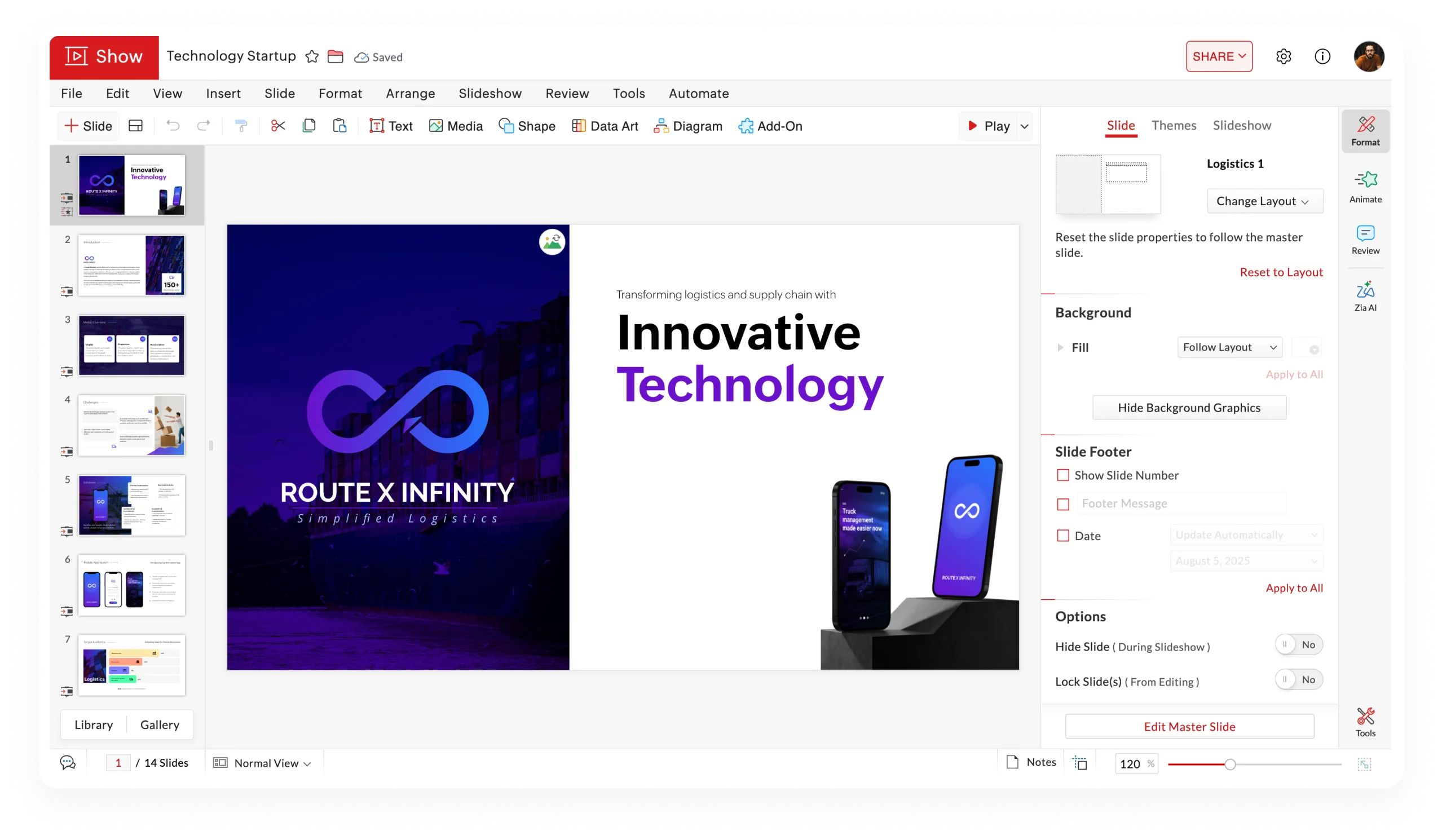
Task: Switch to the Themes tab
Action: coord(1173,125)
